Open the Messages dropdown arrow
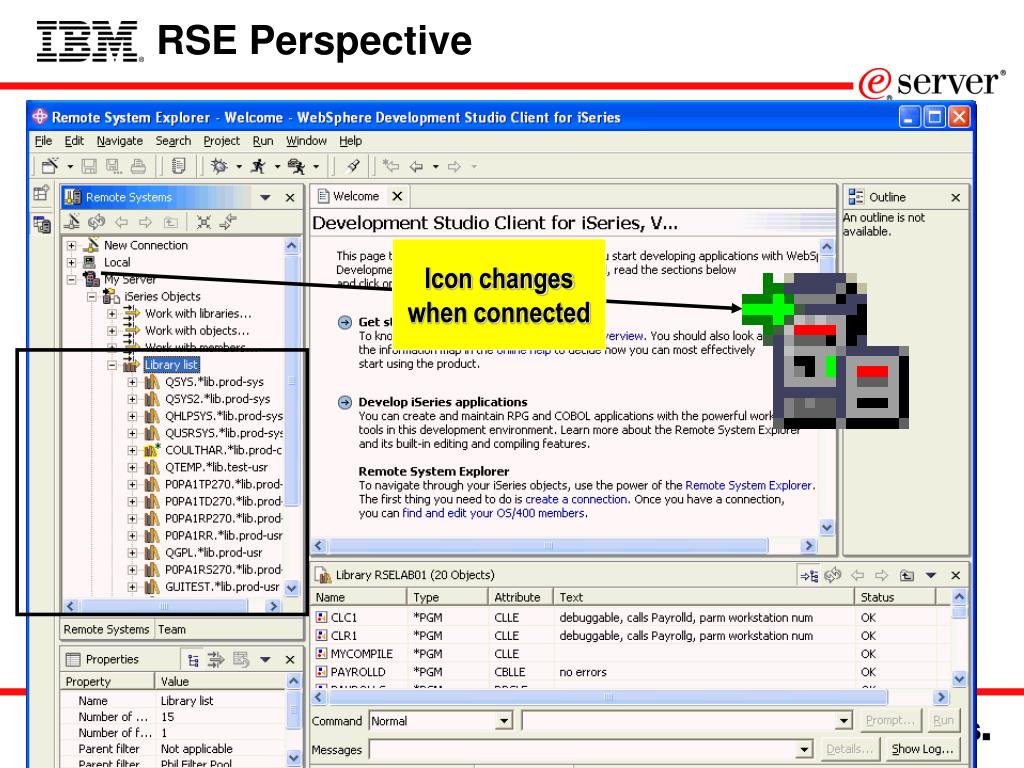 804,750
